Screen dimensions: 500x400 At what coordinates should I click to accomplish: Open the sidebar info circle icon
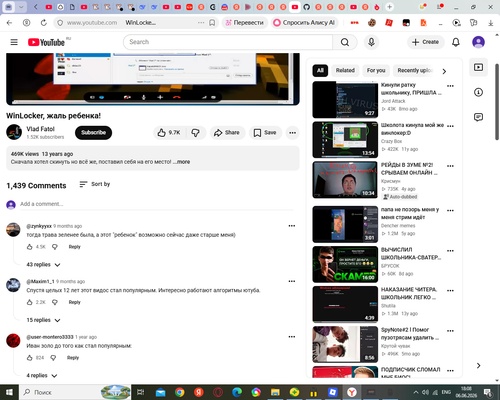click(478, 92)
